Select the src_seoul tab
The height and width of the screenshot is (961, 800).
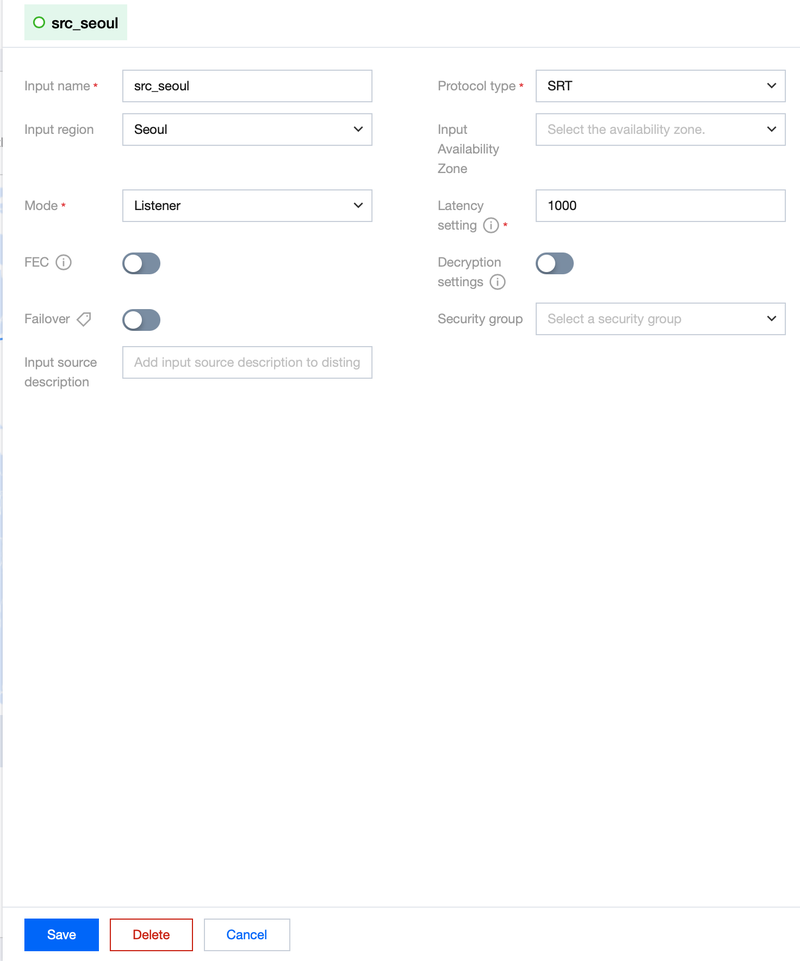[75, 23]
